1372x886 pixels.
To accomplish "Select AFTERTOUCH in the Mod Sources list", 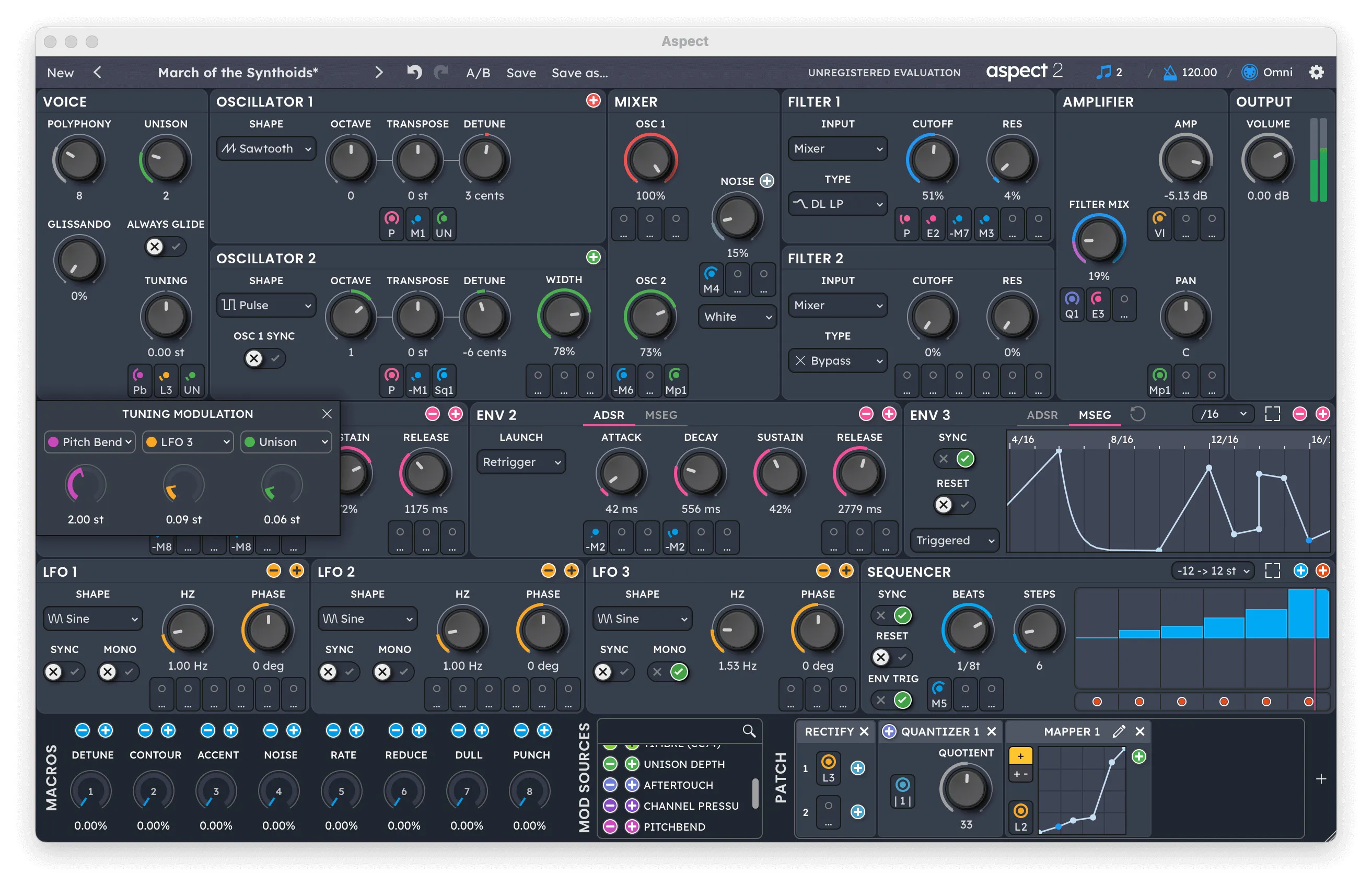I will click(x=679, y=785).
